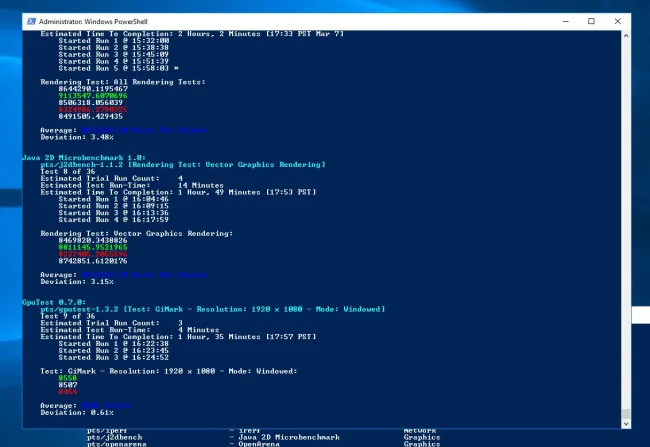Click 'Started Run 5 @ 15:58:03'
This screenshot has height=447, width=650.
[x=114, y=68]
